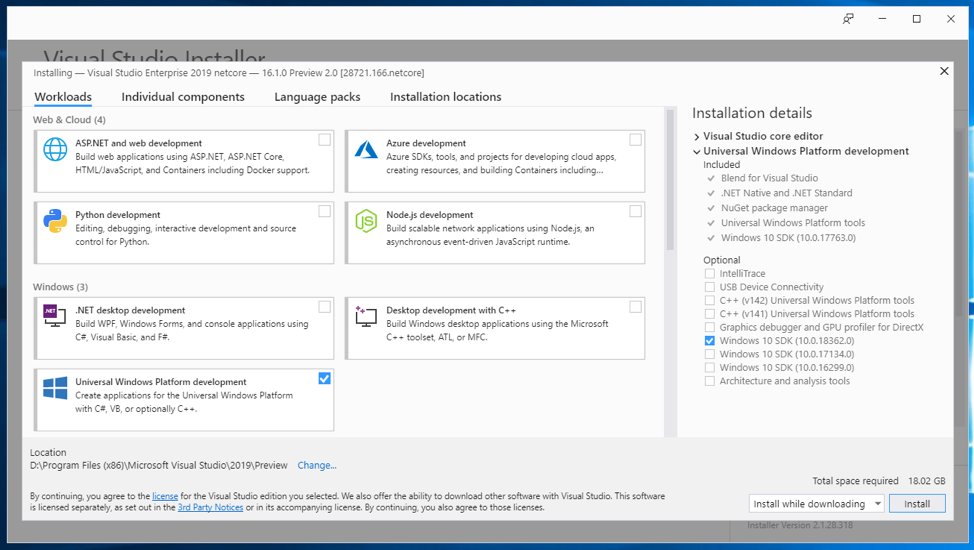974x550 pixels.
Task: Select the ASP.NET and web development card title
Action: [x=139, y=143]
